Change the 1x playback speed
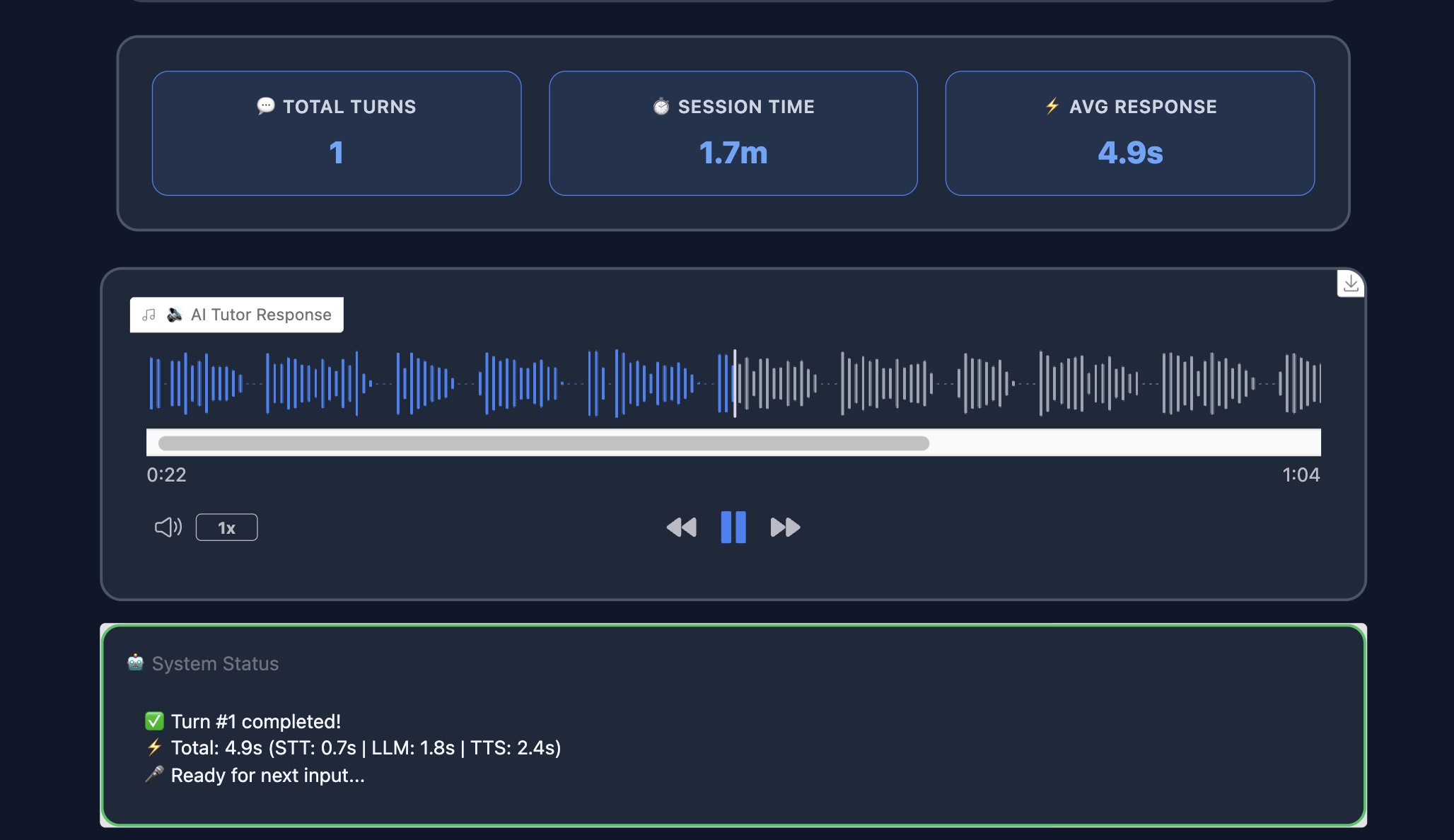The image size is (1454, 840). (x=226, y=527)
